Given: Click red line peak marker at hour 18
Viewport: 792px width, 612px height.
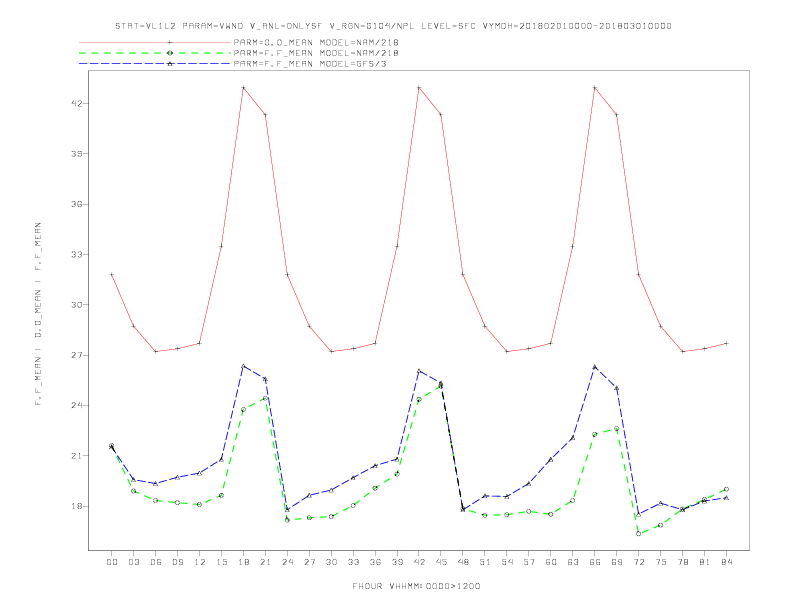Looking at the screenshot, I should point(243,88).
